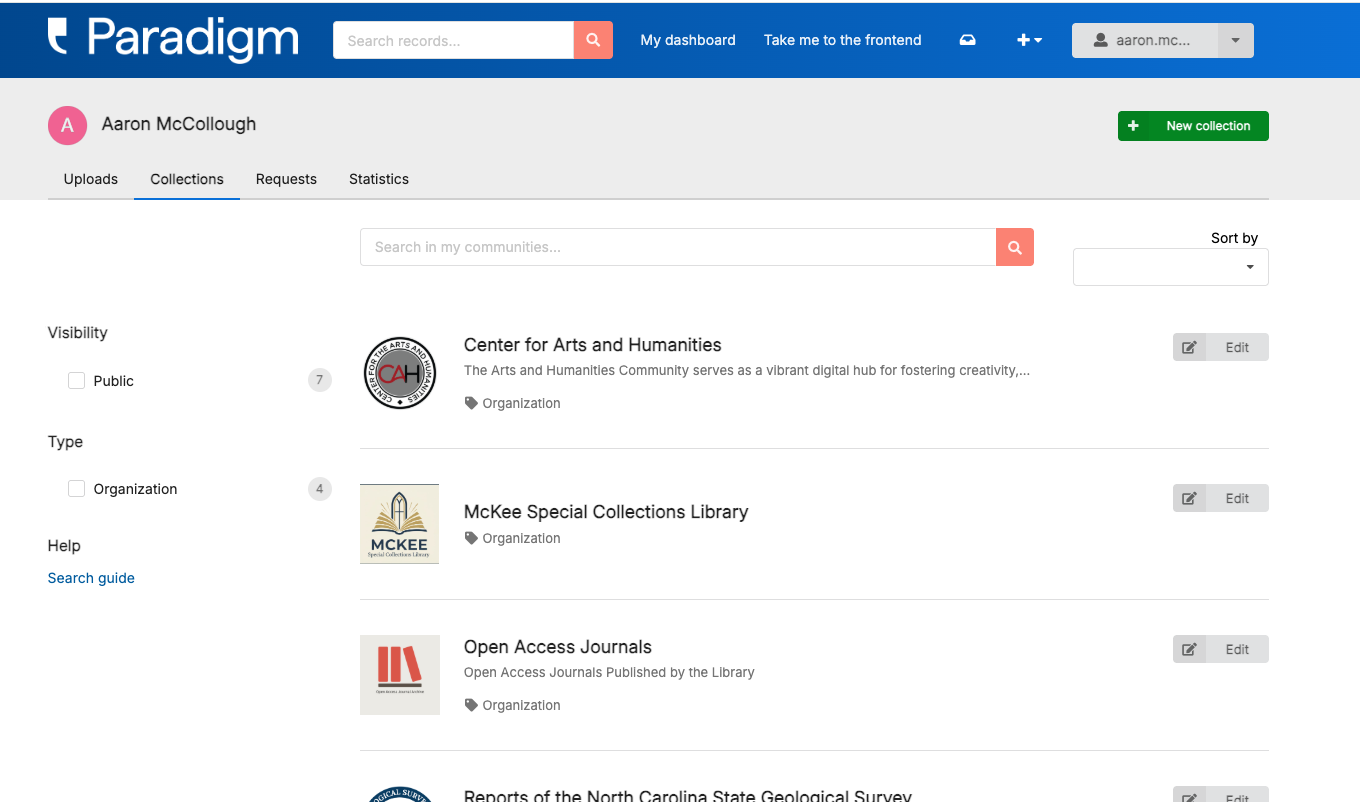Focus the Search records input field
Screen dimensions: 1360x802
tap(453, 40)
